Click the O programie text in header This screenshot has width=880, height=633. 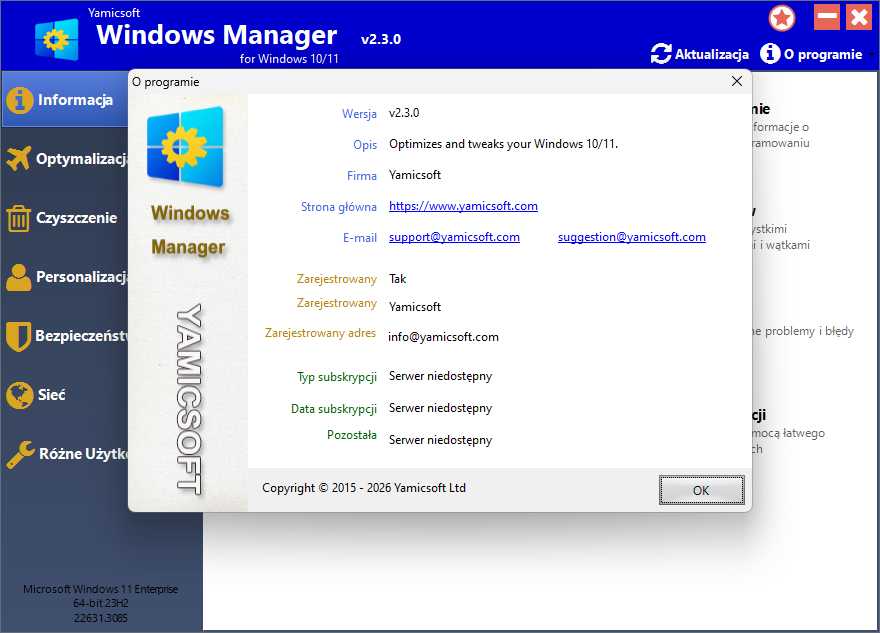(823, 54)
